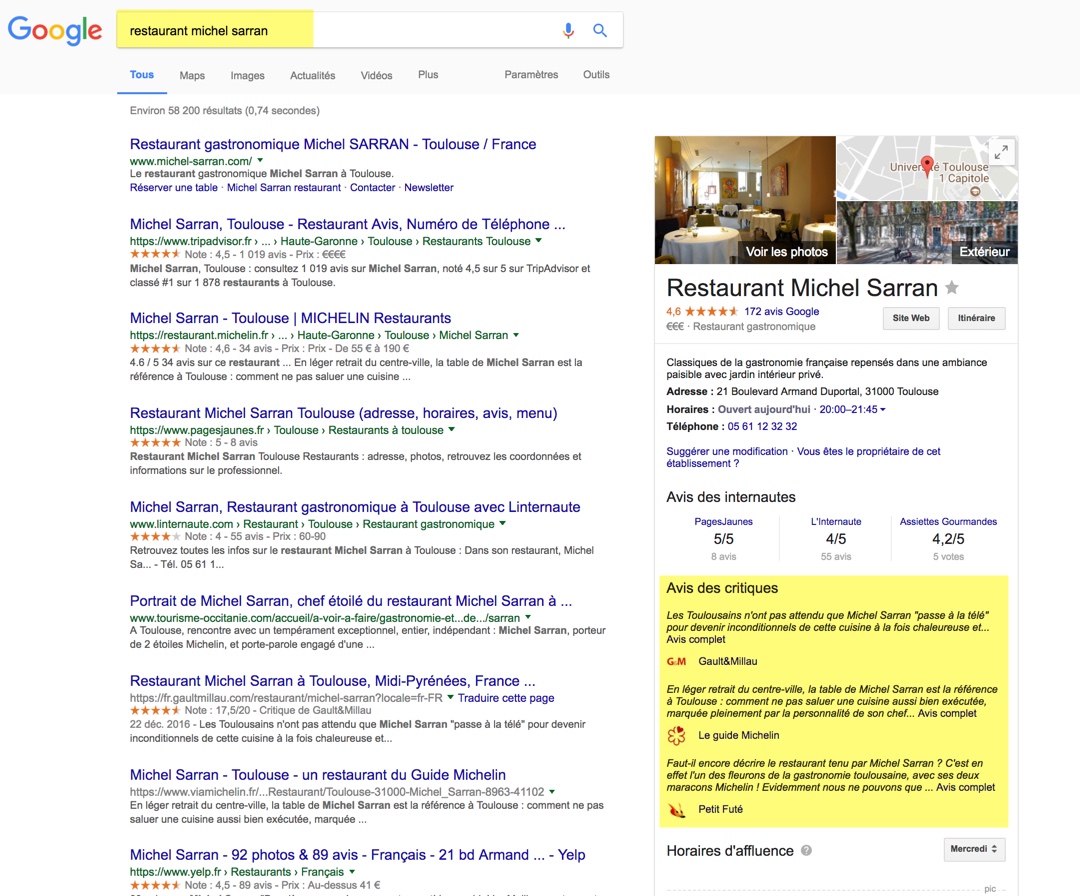Open the TripAdvisor Michel Sarran result

pyautogui.click(x=347, y=224)
